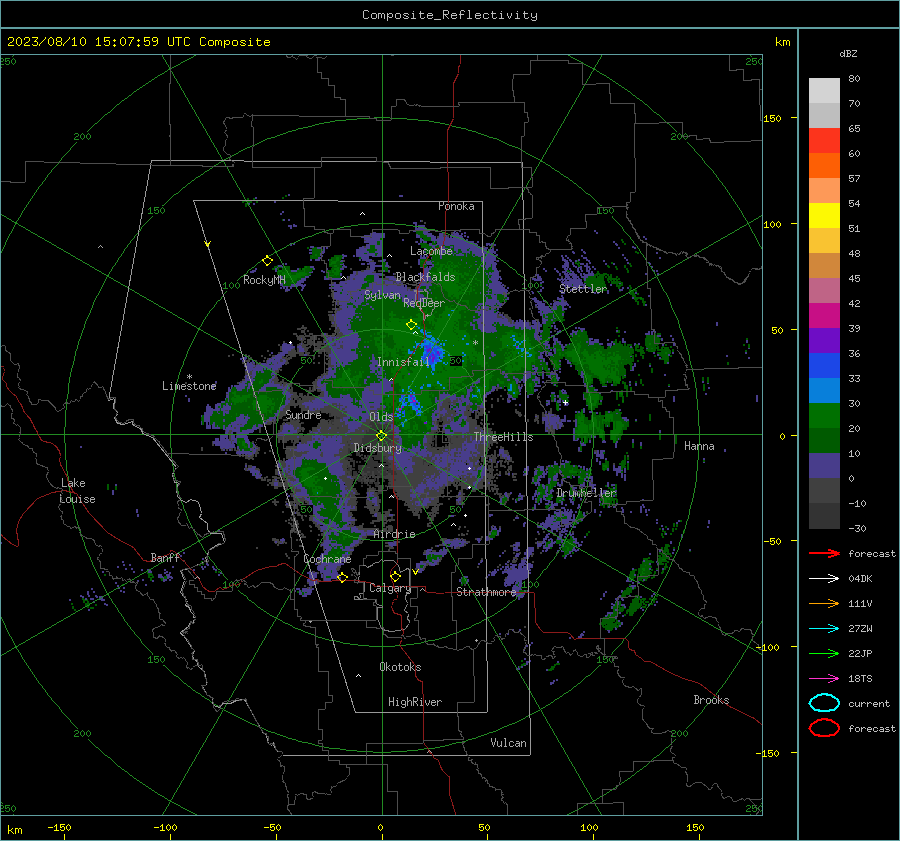
Task: Click the red 'forecast' ellipse legend icon
Action: pyautogui.click(x=824, y=728)
